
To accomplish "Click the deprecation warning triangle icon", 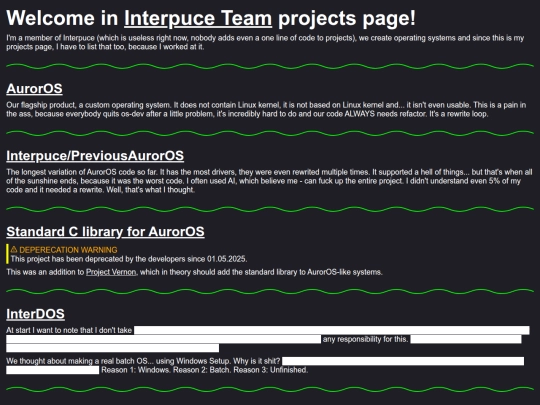I will pos(14,249).
